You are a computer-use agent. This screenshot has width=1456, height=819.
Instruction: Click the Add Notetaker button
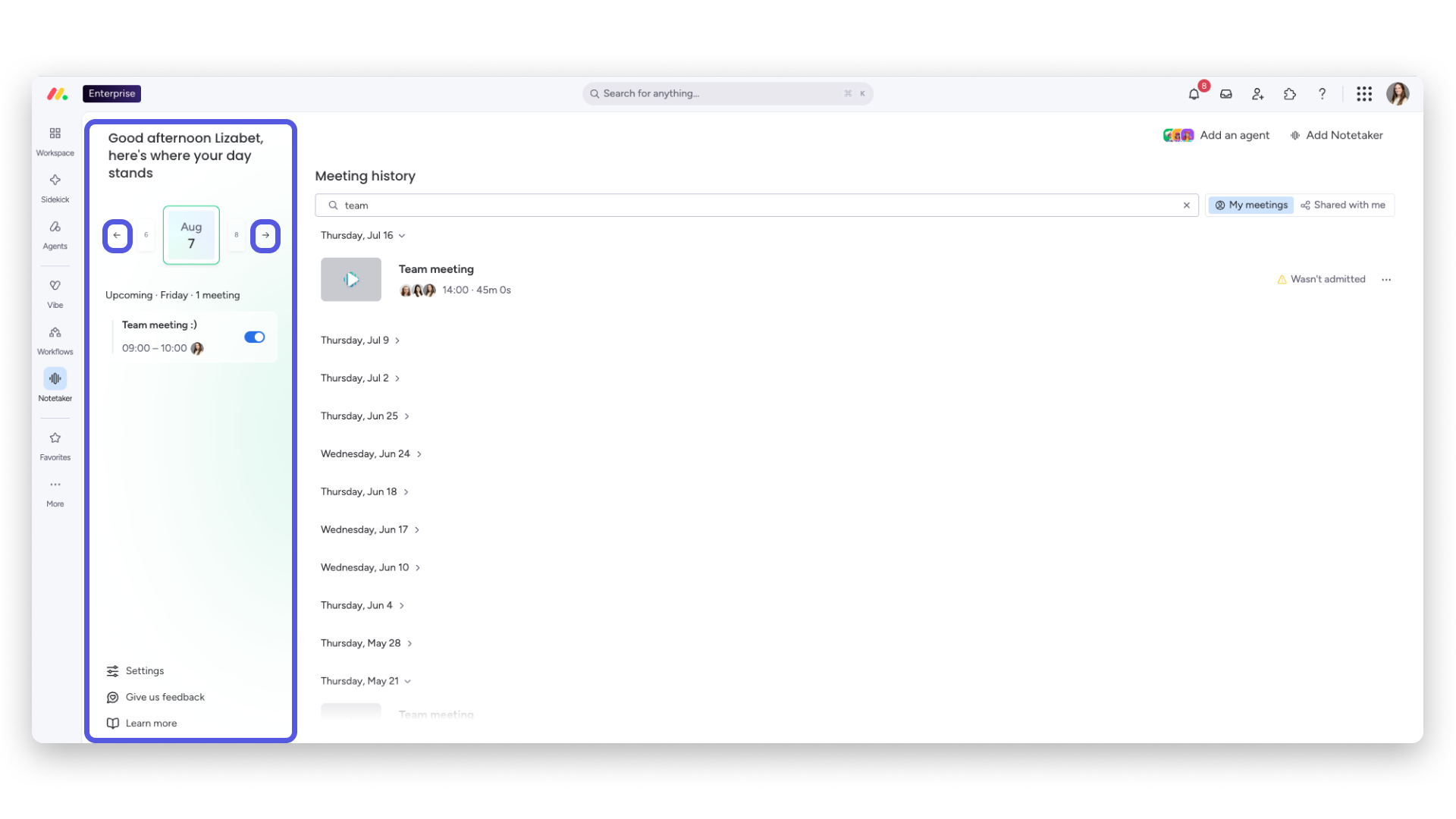[1337, 135]
